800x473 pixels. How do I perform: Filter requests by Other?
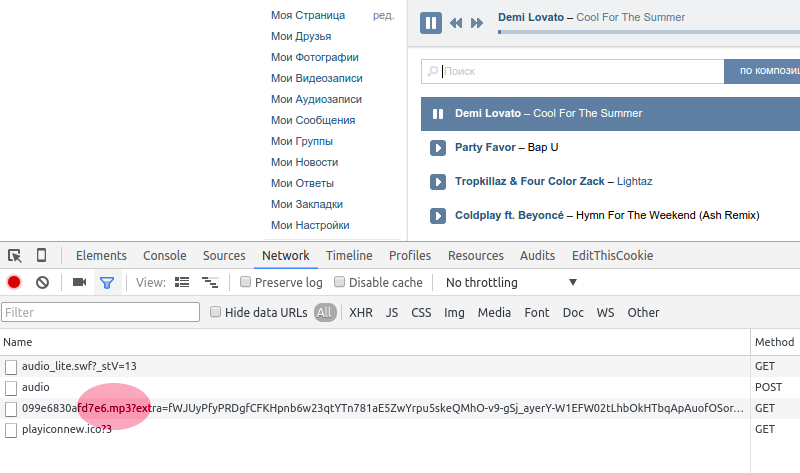click(643, 313)
